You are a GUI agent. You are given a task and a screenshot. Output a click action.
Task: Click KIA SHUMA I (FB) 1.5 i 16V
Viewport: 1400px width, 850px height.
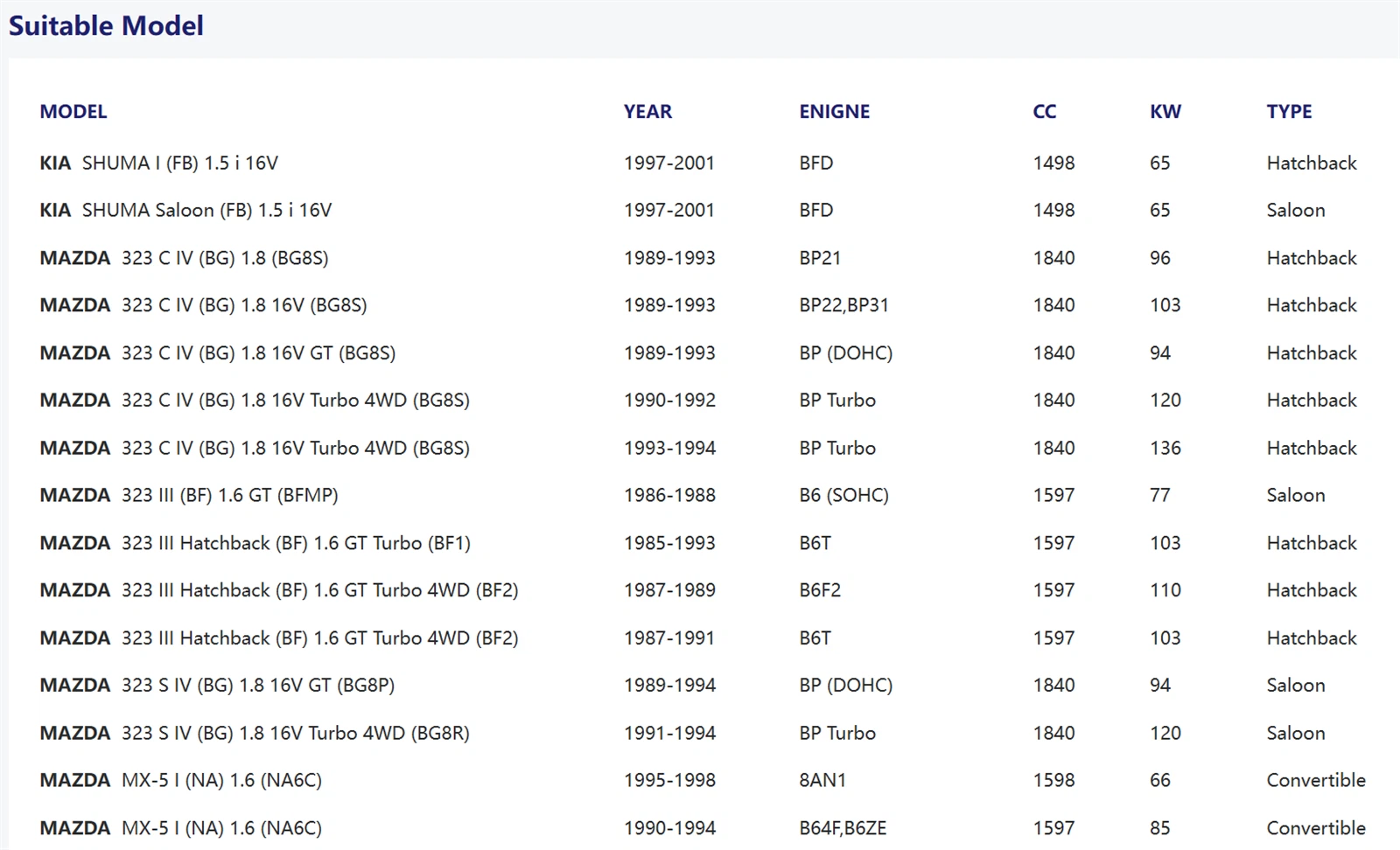[x=159, y=163]
